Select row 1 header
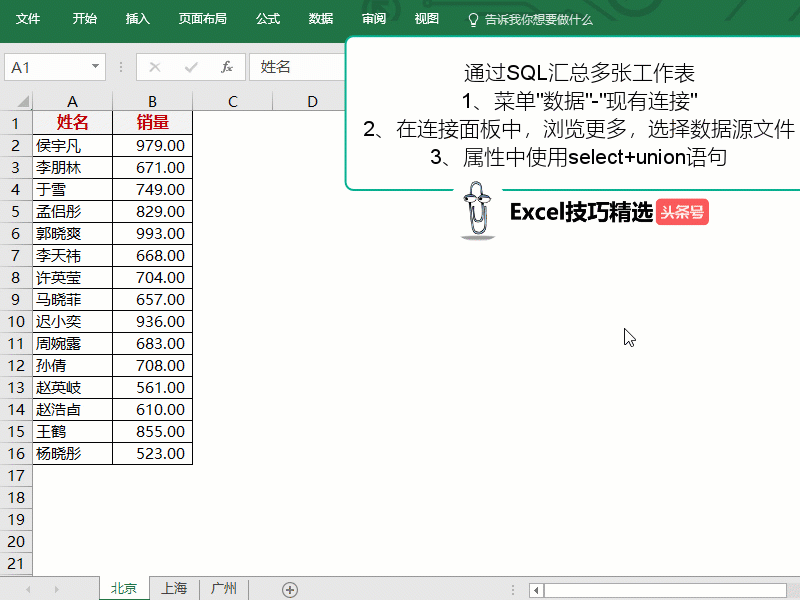Viewport: 800px width, 600px height. coord(16,123)
